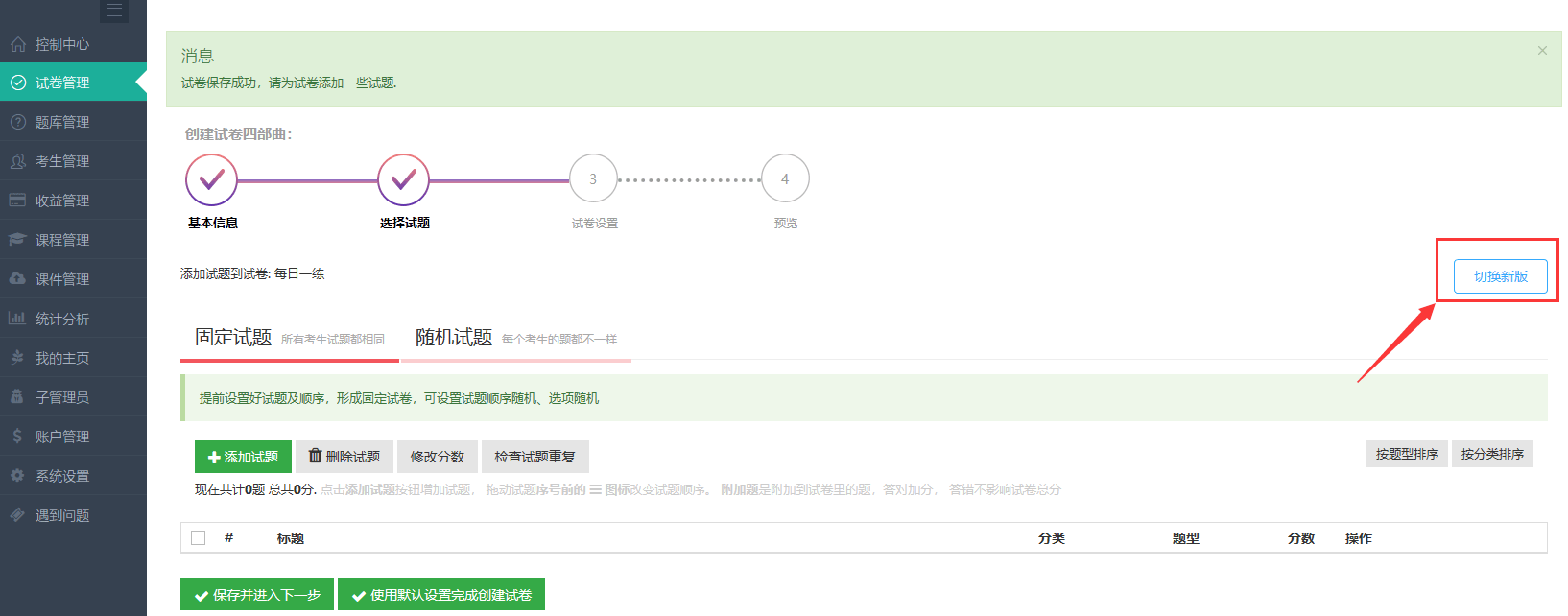
Task: Sort questions with 按题型排序
Action: [1407, 454]
